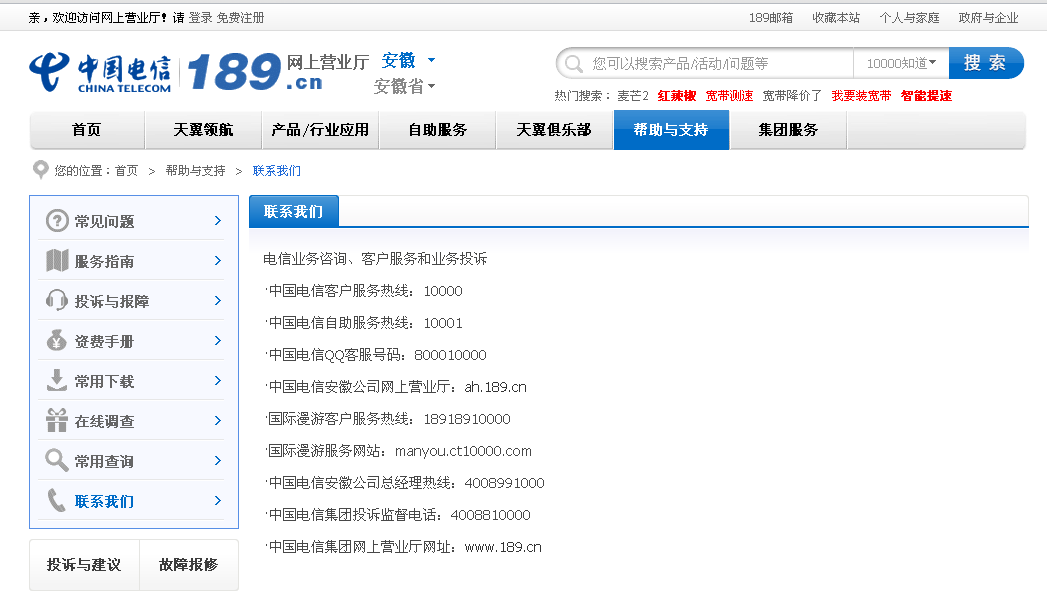Click the question mark icon for 常见问题

tap(57, 220)
